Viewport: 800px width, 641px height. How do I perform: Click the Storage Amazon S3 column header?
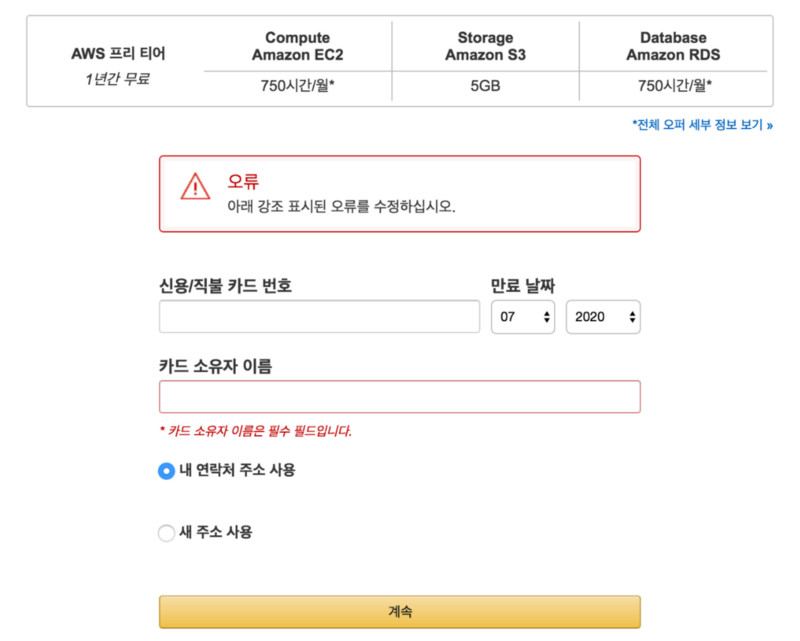coord(485,46)
